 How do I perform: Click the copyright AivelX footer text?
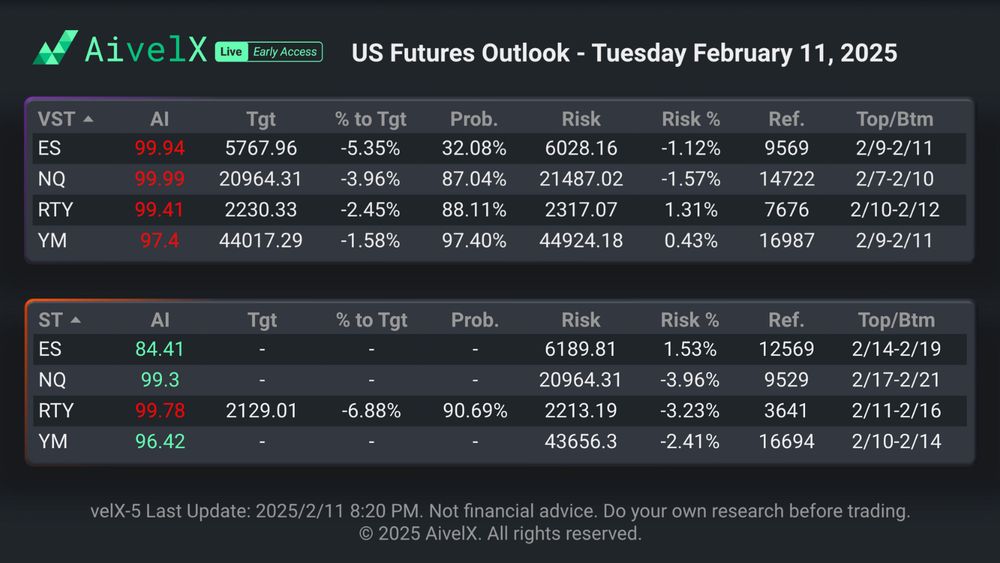point(500,534)
